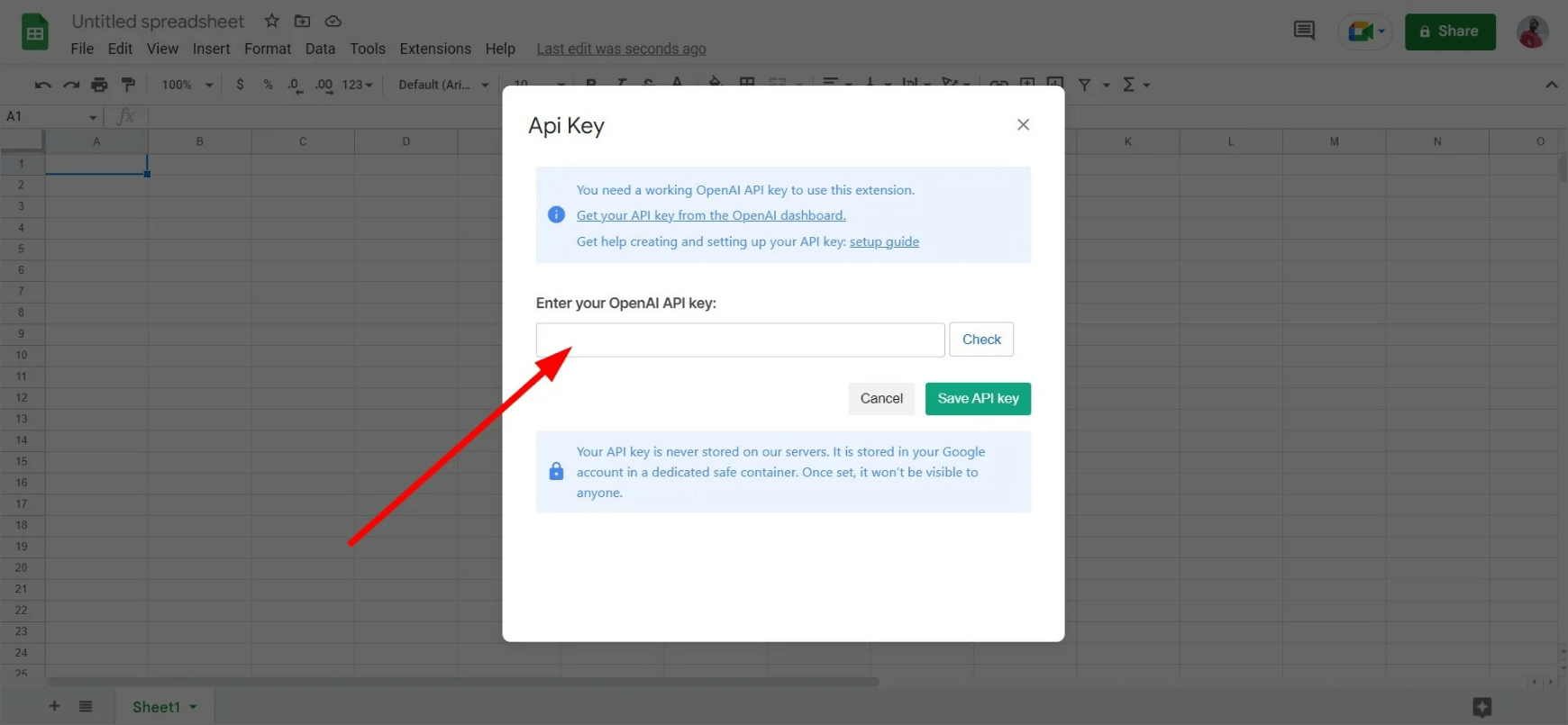Click the Redo arrow in toolbar
Screen dimensions: 1568x725
(71, 85)
